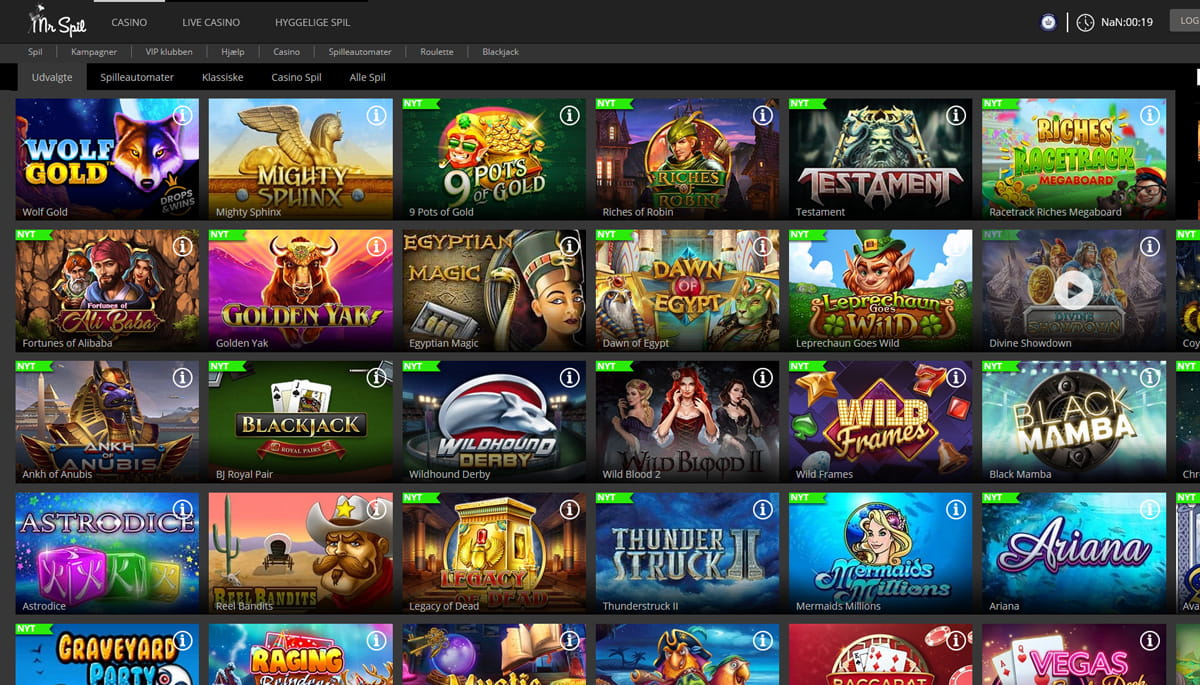Open the HYGGELIGE SPIL menu

(x=312, y=22)
